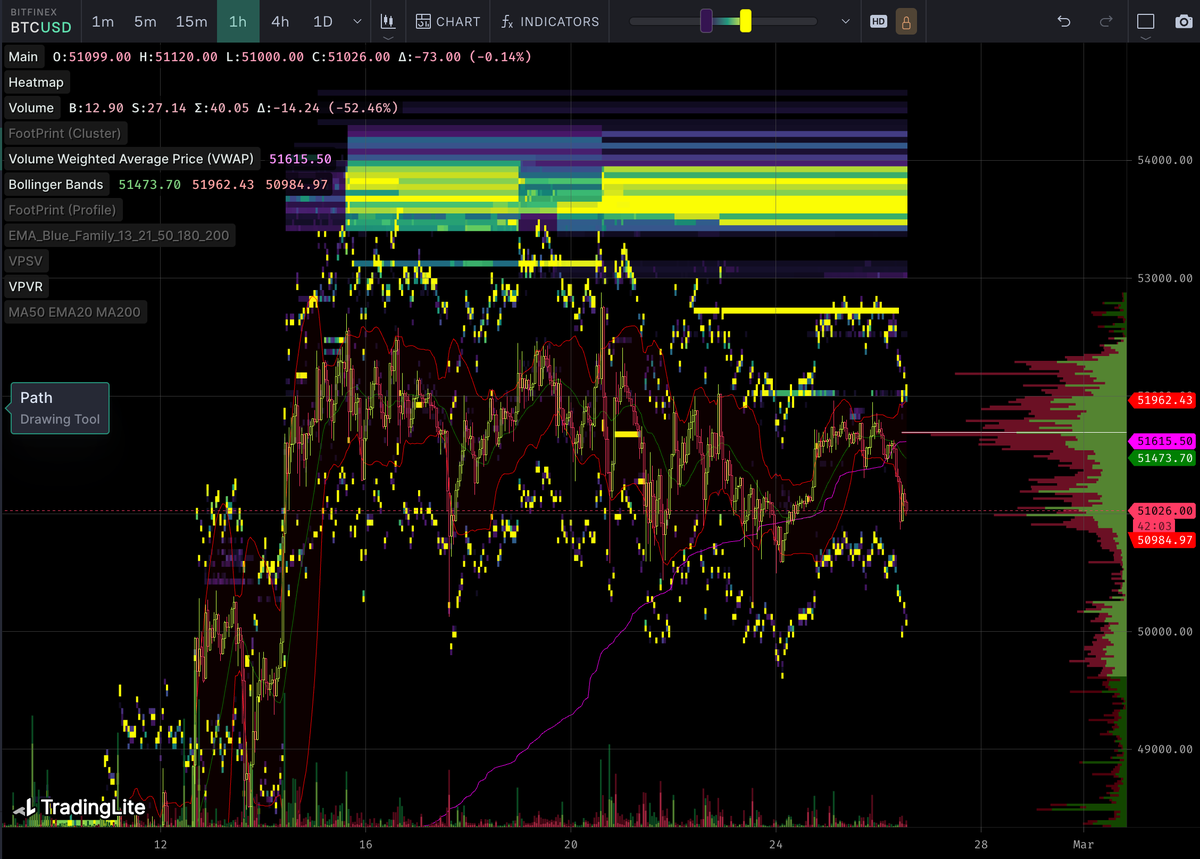Click the TradingLite logo
Screen dimensions: 1200x859
(x=79, y=807)
